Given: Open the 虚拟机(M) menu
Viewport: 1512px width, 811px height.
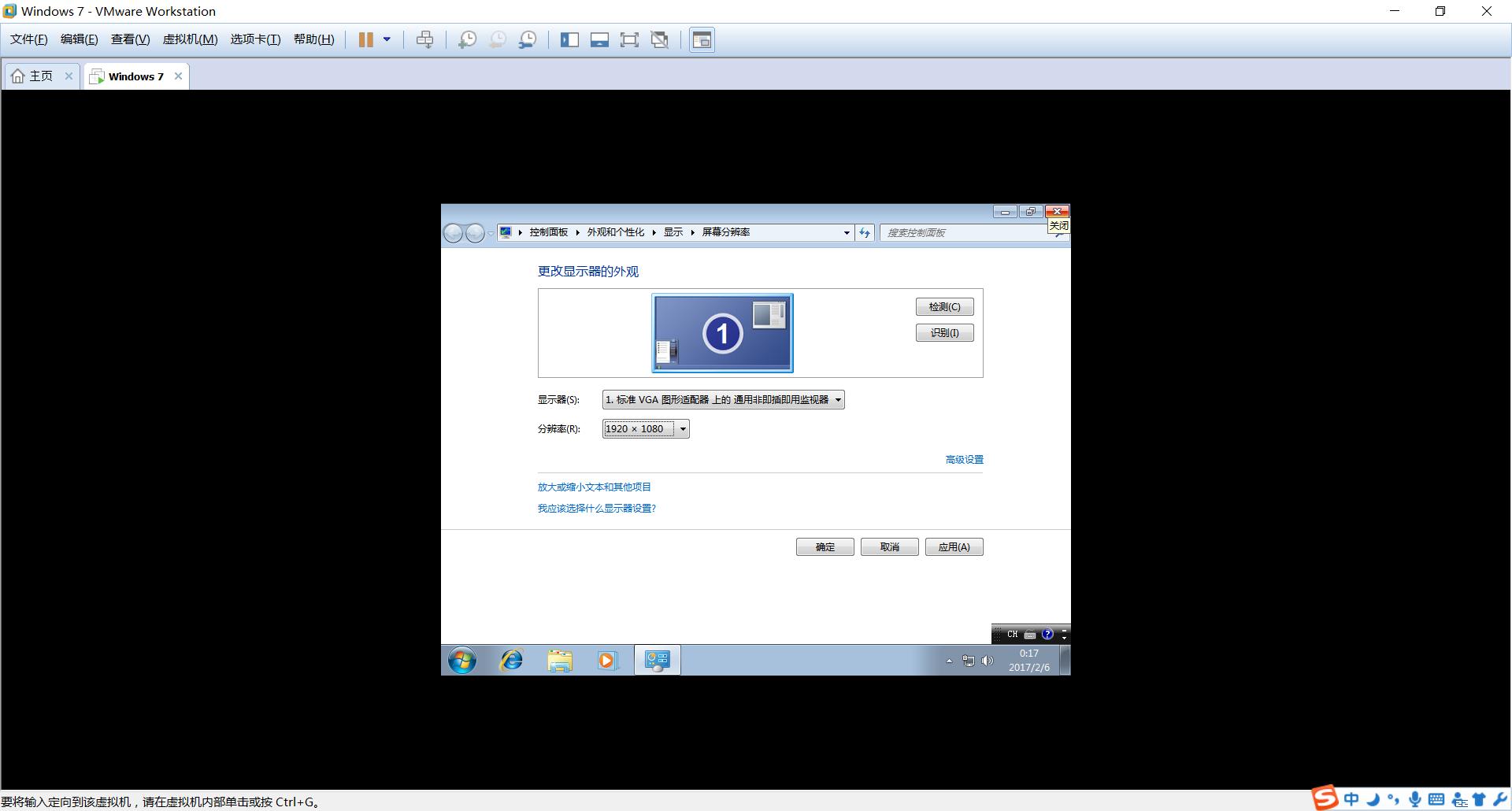Looking at the screenshot, I should [190, 39].
